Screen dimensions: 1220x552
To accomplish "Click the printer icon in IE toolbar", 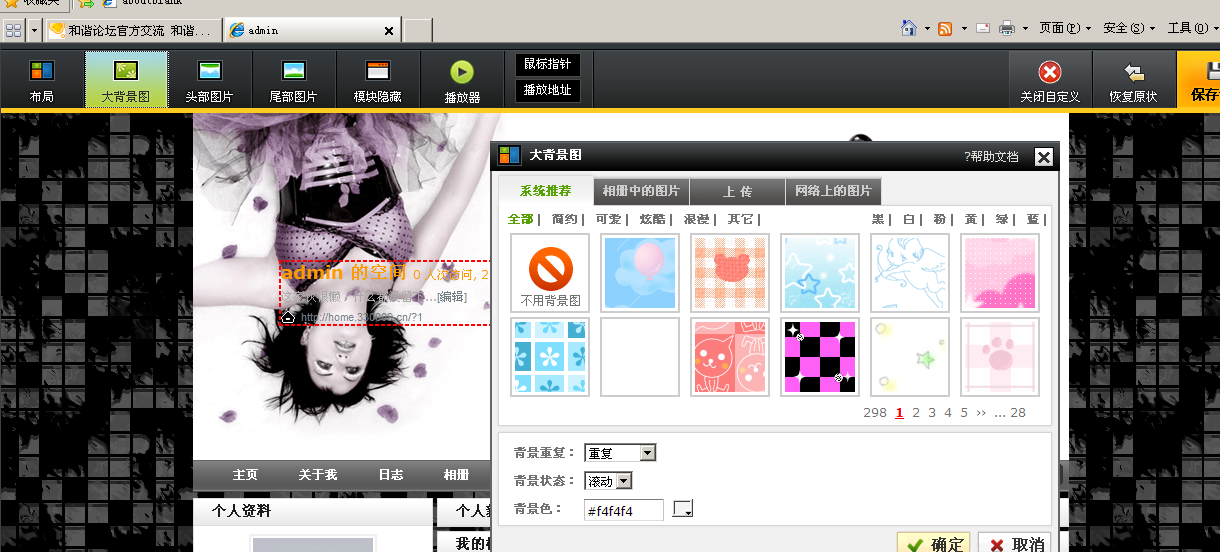I will point(1008,28).
